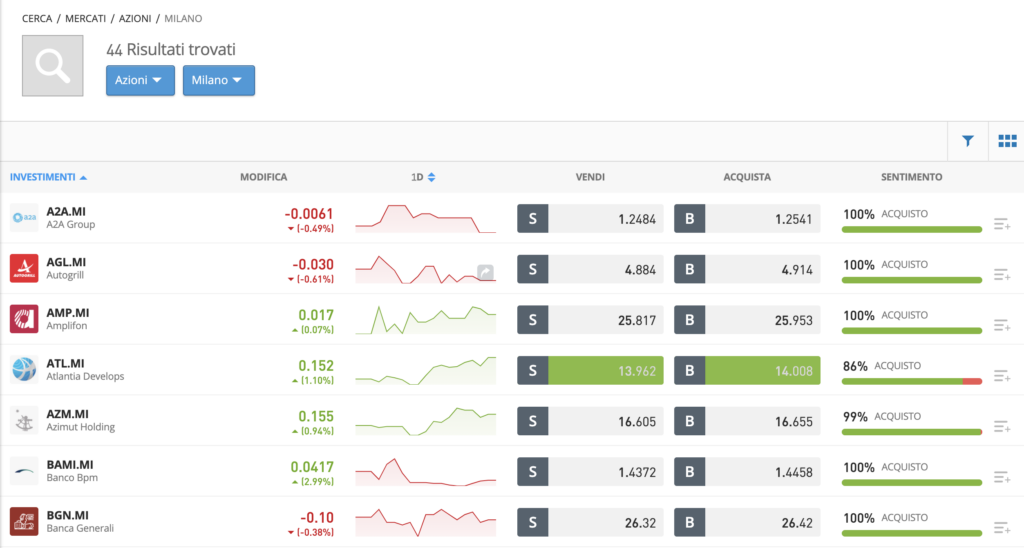The width and height of the screenshot is (1024, 548).
Task: Buy Atlantia at 14.008
Action: point(747,370)
